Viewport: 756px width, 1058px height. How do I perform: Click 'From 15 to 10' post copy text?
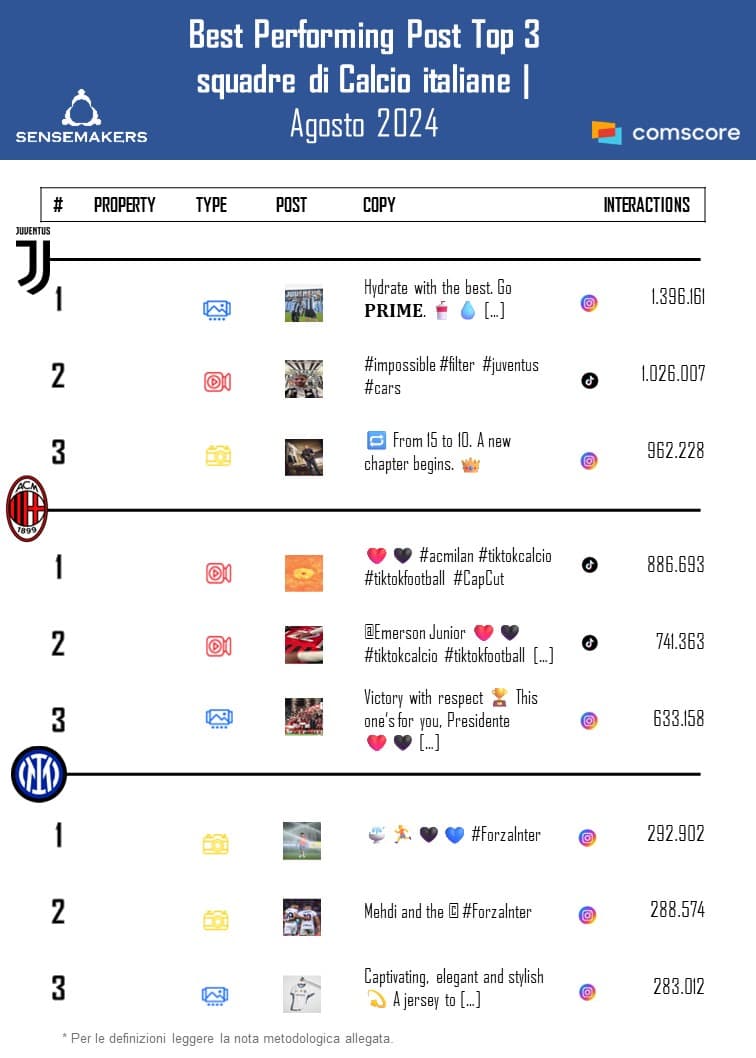point(440,452)
